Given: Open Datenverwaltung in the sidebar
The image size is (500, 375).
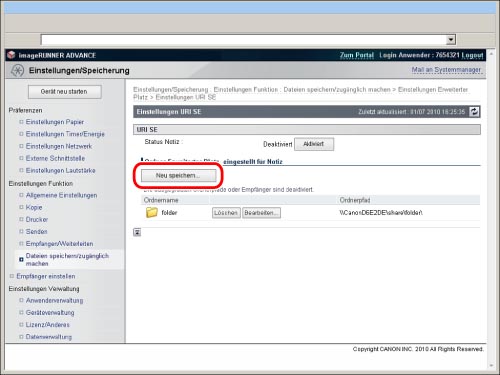Looking at the screenshot, I should pyautogui.click(x=49, y=337).
